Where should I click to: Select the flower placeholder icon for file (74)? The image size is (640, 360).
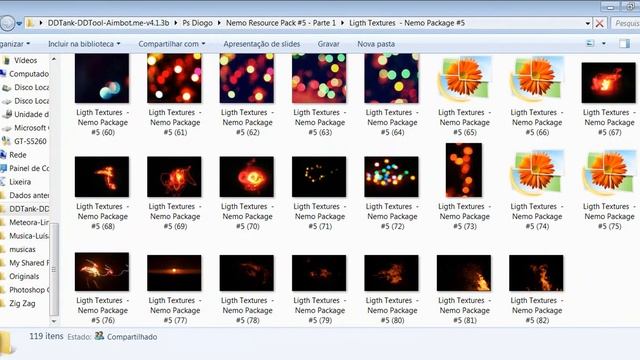(x=536, y=173)
